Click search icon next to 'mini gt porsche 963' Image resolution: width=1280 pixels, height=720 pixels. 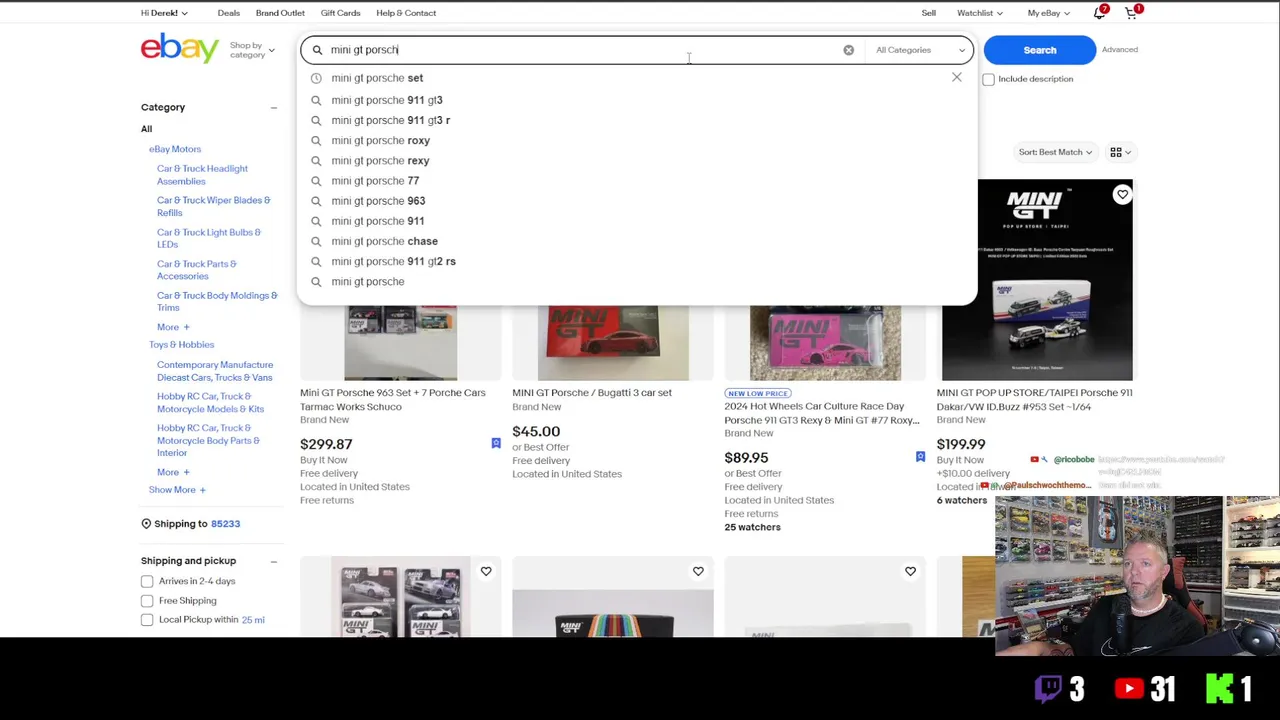point(316,201)
